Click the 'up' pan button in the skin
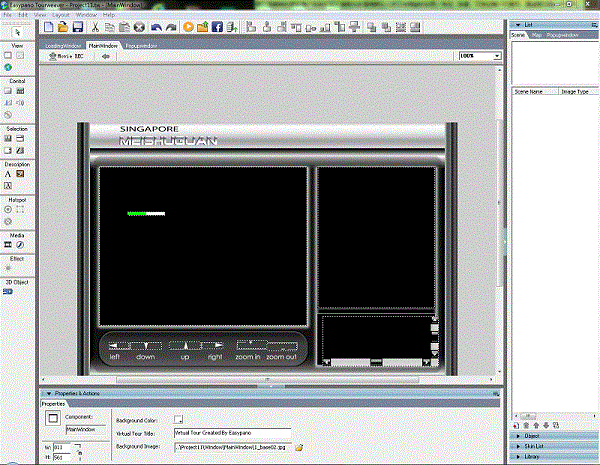 (x=185, y=346)
